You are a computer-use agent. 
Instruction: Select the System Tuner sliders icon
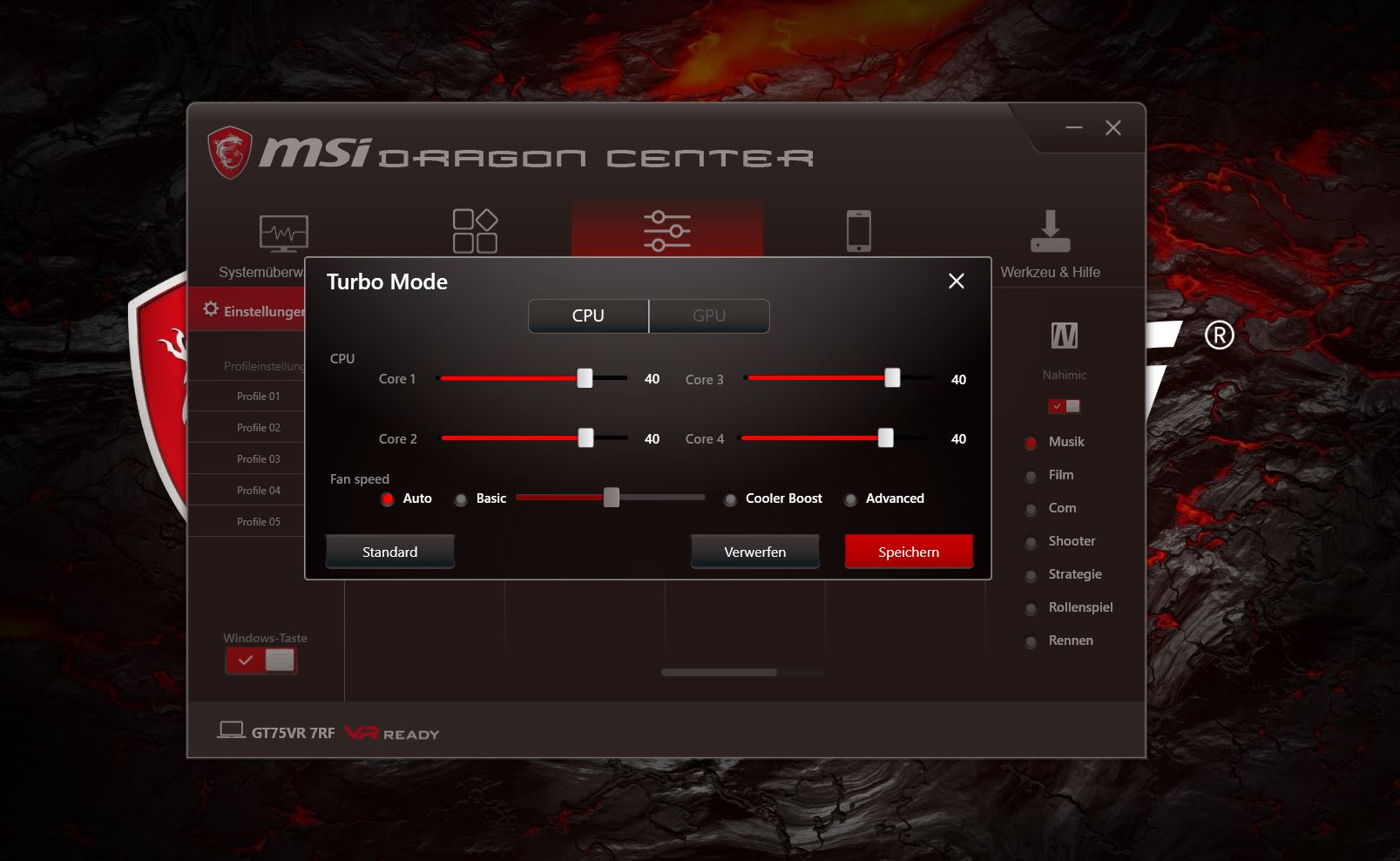point(667,231)
